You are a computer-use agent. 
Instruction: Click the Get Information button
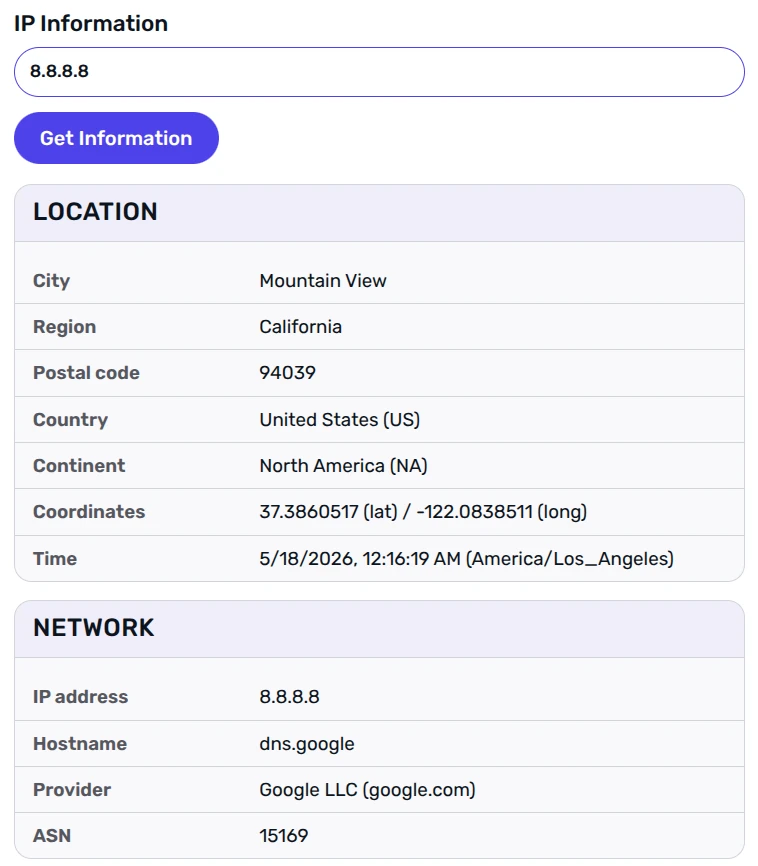116,138
